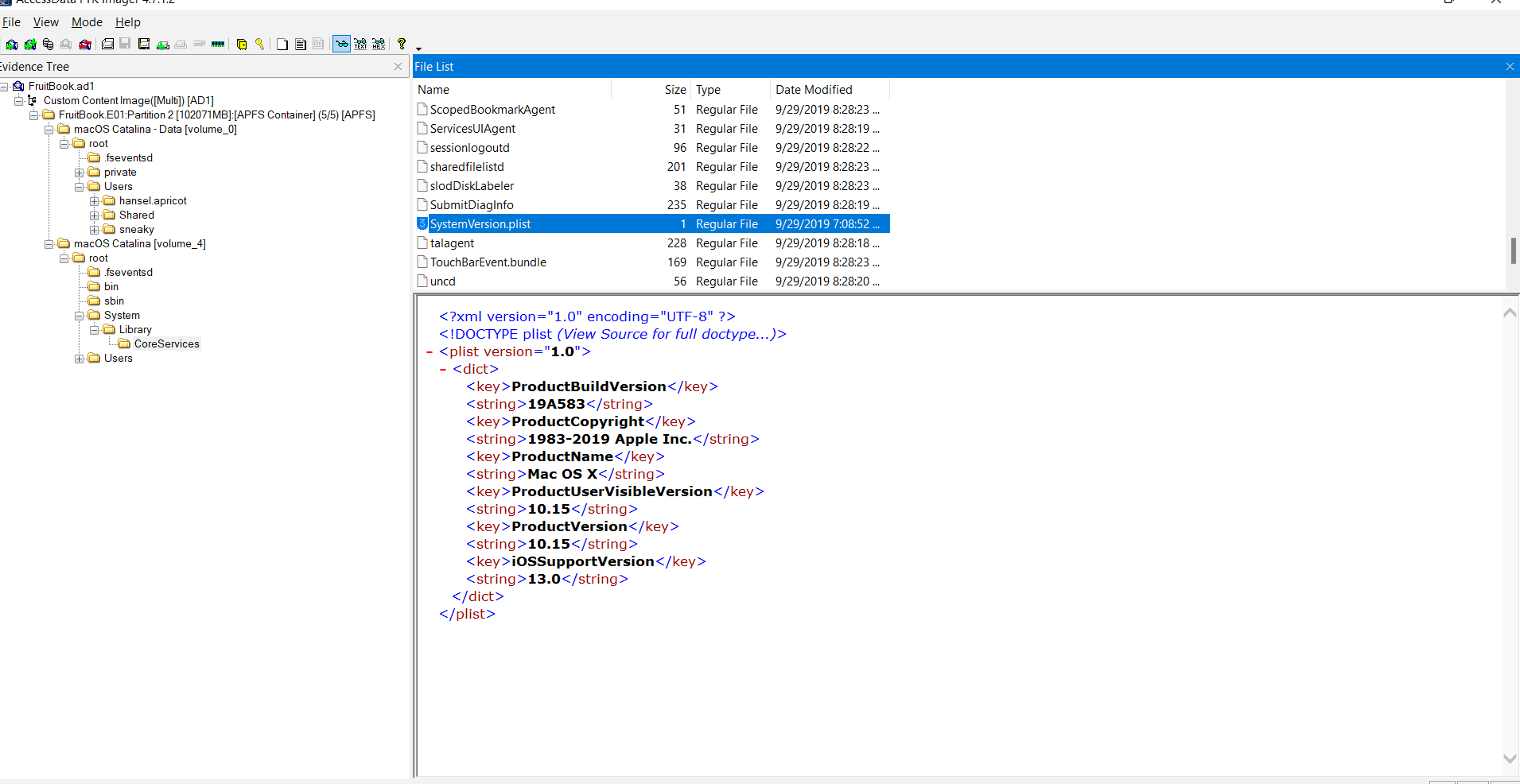The width and height of the screenshot is (1520, 784).
Task: Sort file list by Date Modified column
Action: [830, 89]
